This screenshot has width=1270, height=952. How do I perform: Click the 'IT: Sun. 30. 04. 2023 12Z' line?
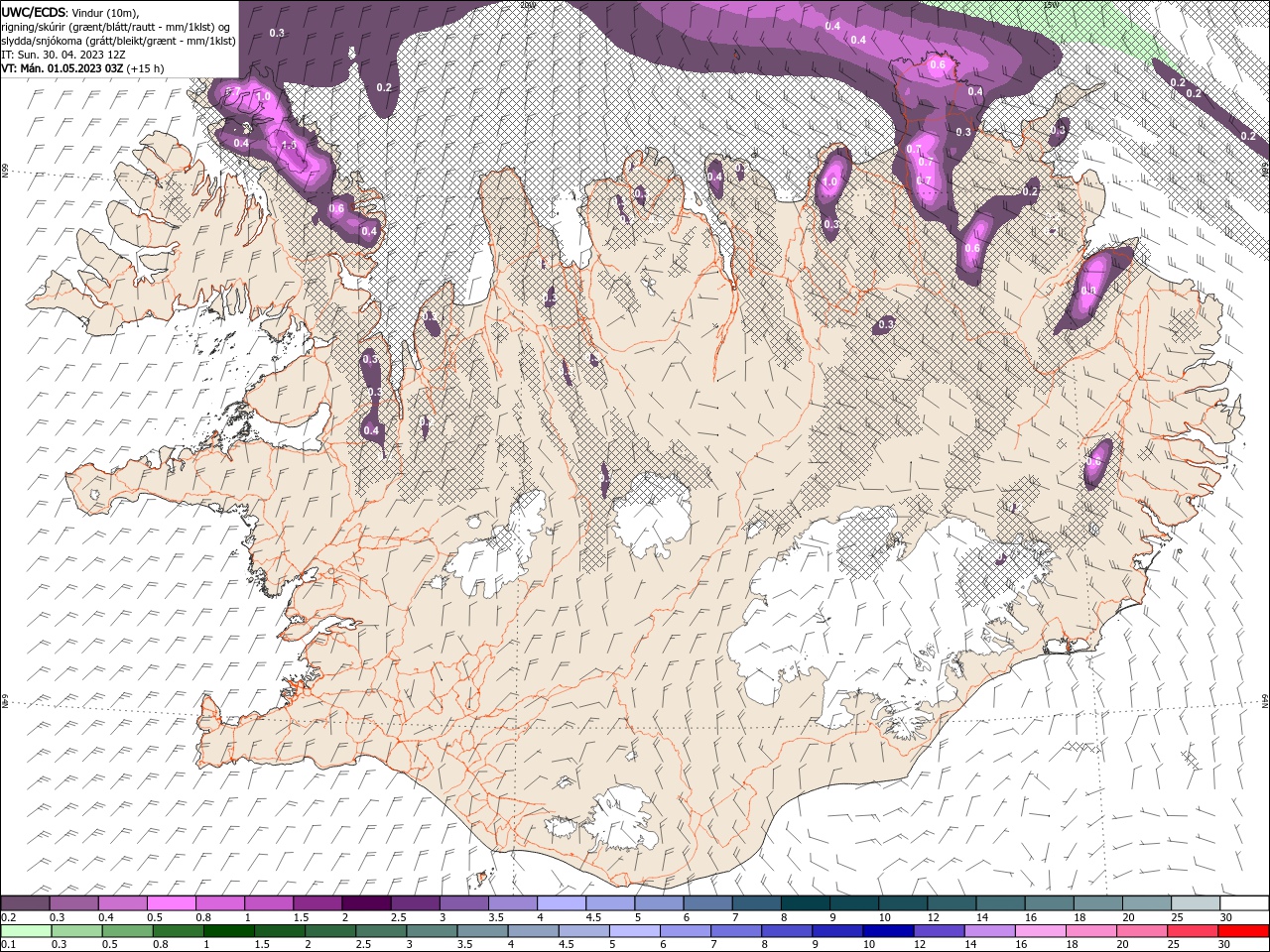63,54
